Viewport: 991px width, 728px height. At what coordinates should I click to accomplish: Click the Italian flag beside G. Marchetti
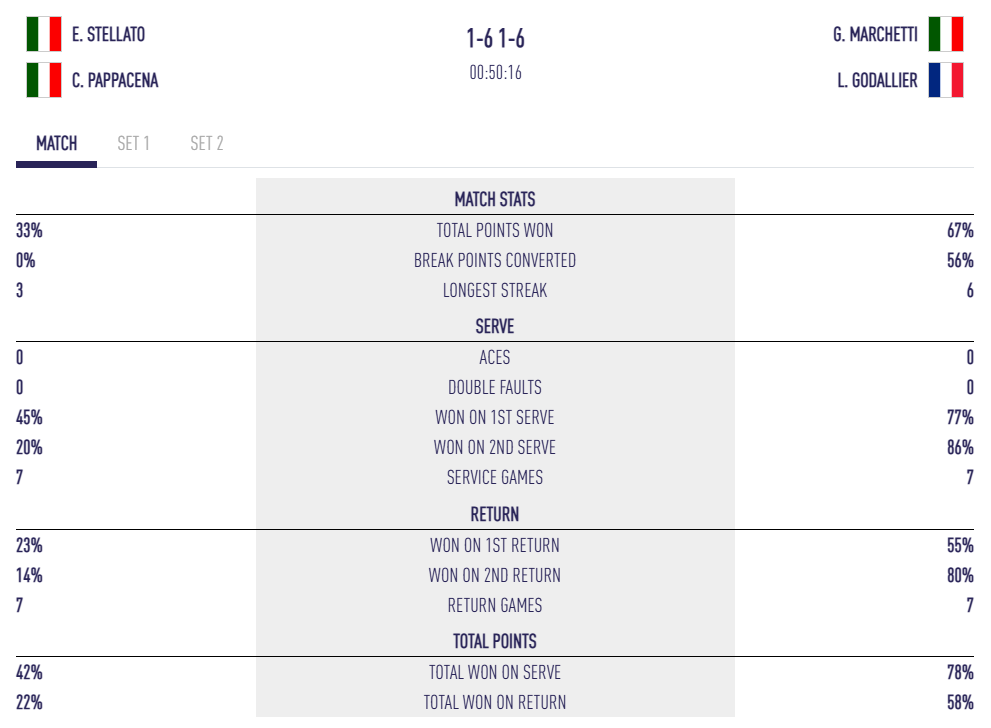[945, 34]
